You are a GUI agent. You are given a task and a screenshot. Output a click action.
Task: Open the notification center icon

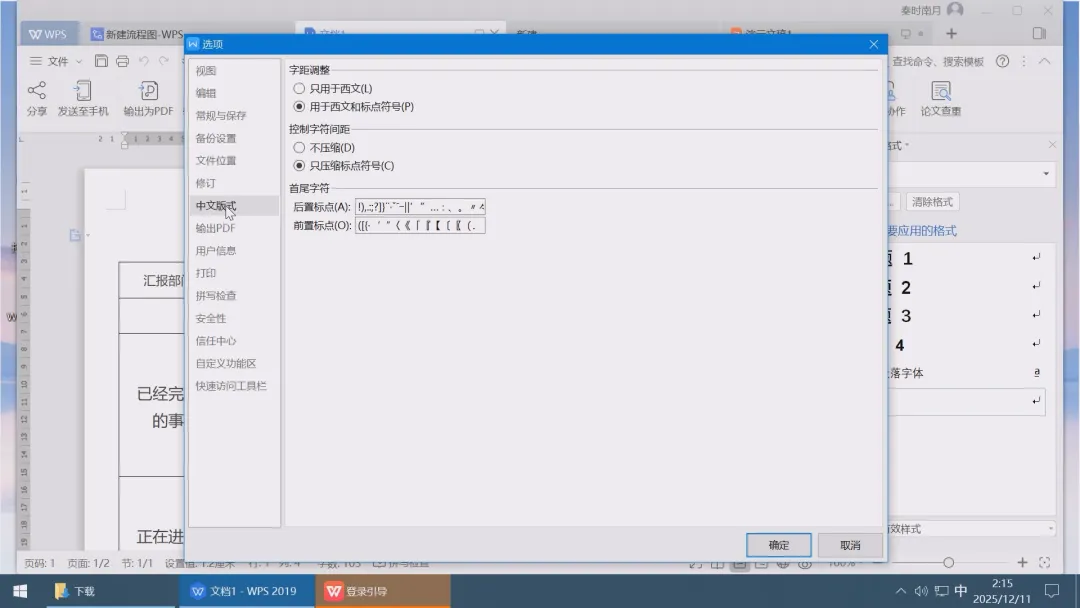click(x=1052, y=591)
